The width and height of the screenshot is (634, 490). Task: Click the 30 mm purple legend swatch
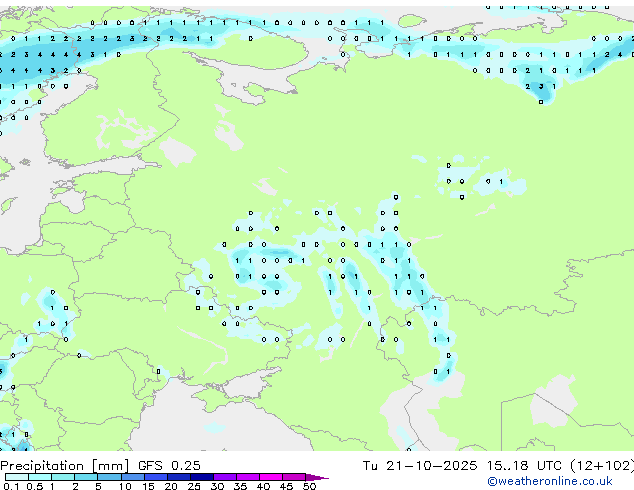click(225, 477)
